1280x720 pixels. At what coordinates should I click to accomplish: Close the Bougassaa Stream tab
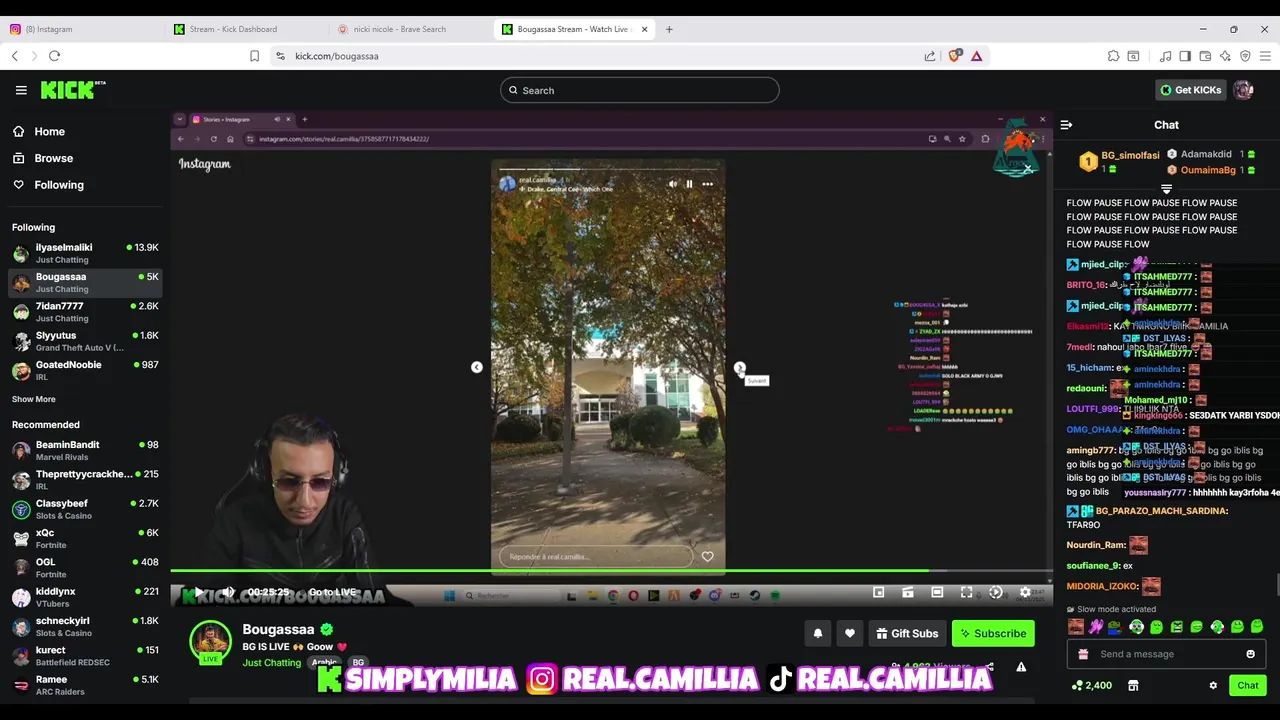[x=645, y=29]
